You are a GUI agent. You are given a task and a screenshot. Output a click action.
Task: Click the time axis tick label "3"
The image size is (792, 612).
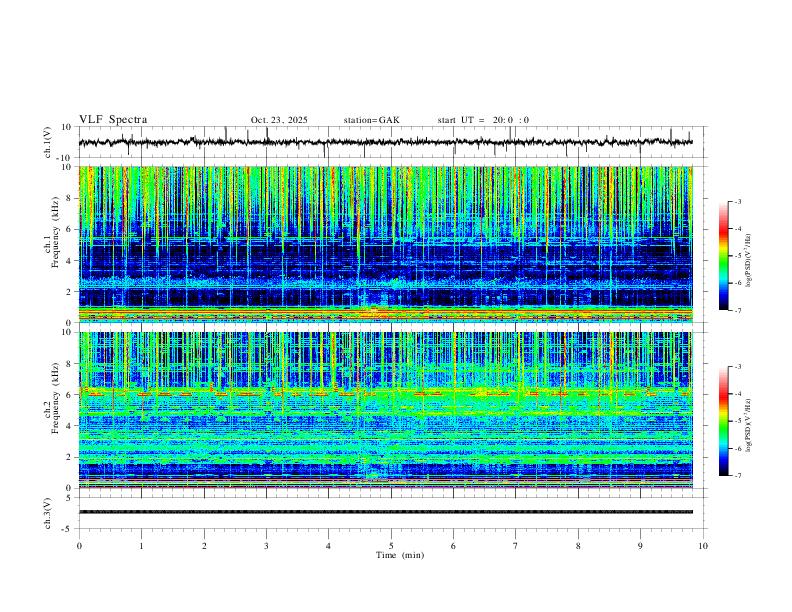coord(266,546)
